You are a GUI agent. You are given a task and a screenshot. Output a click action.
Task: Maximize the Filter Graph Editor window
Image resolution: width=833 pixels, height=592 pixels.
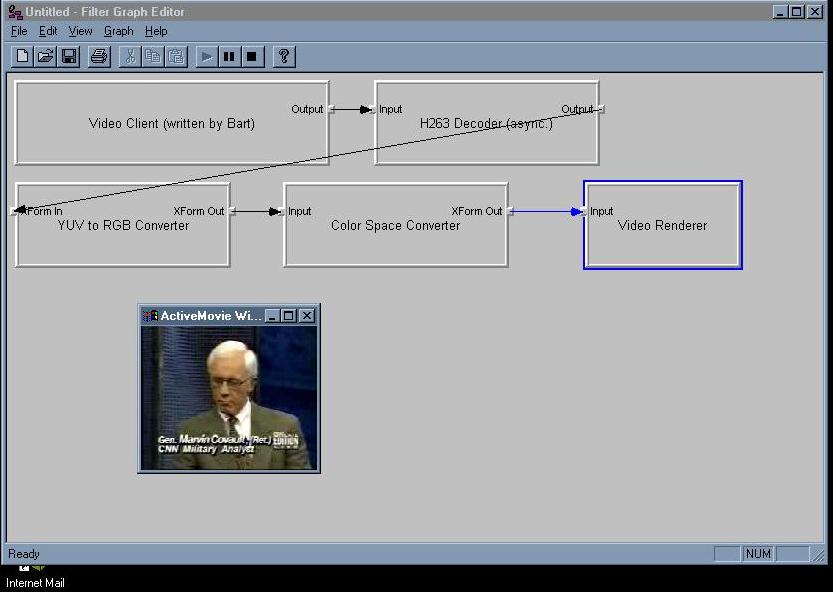tap(796, 11)
